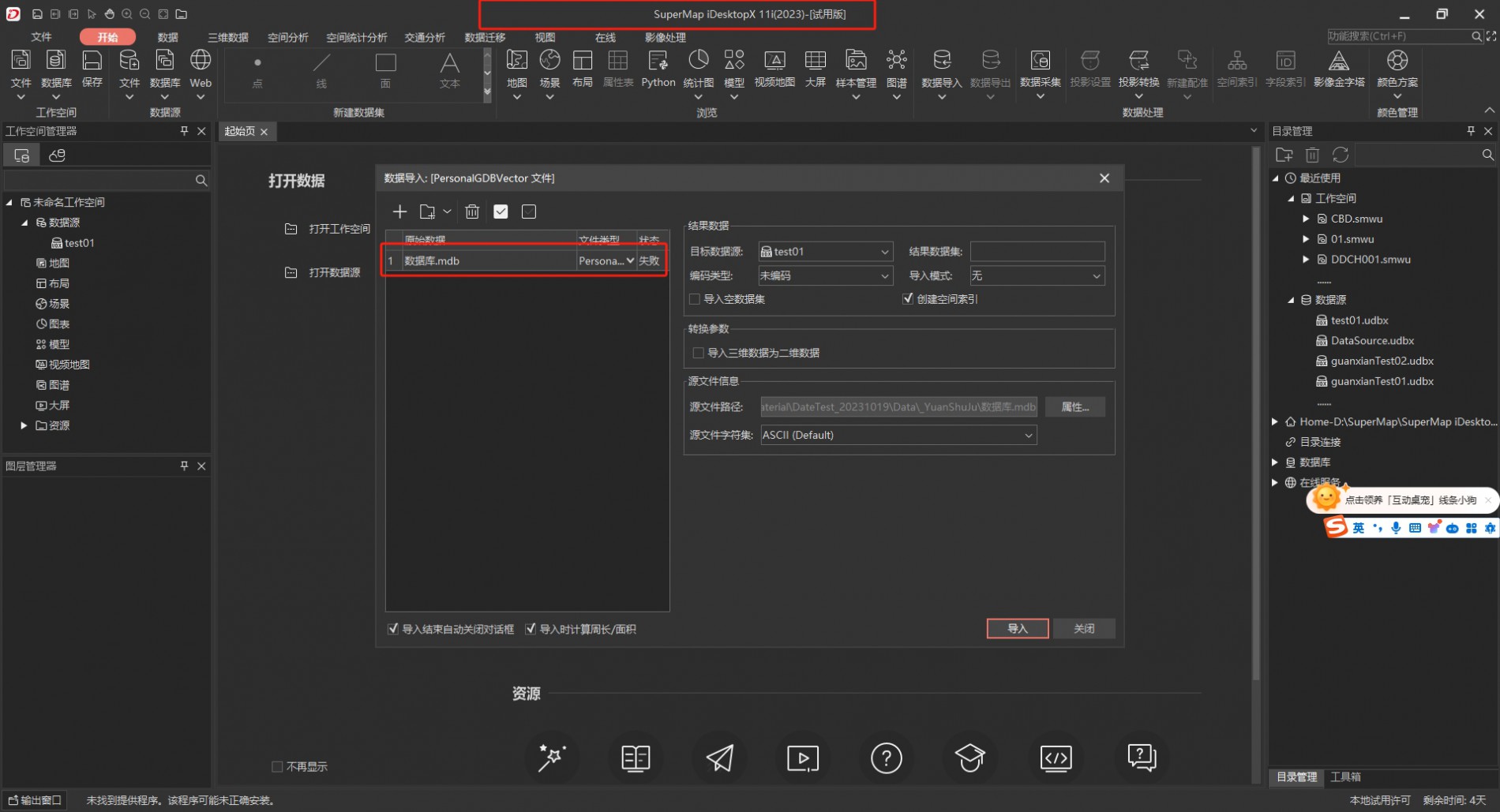
Task: Refresh the 目录管理 catalog panel
Action: click(1341, 155)
